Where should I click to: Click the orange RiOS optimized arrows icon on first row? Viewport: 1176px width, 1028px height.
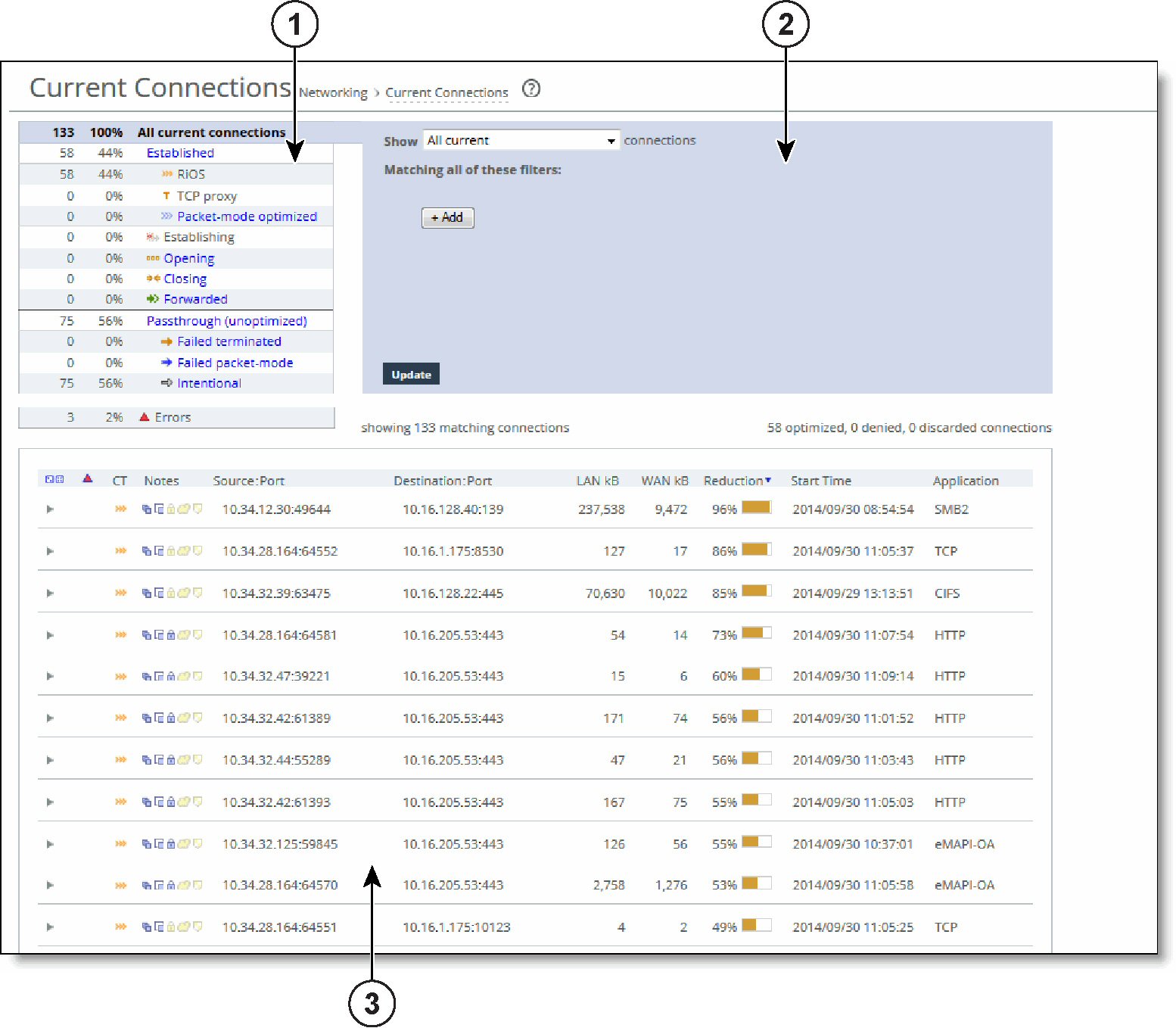[120, 509]
